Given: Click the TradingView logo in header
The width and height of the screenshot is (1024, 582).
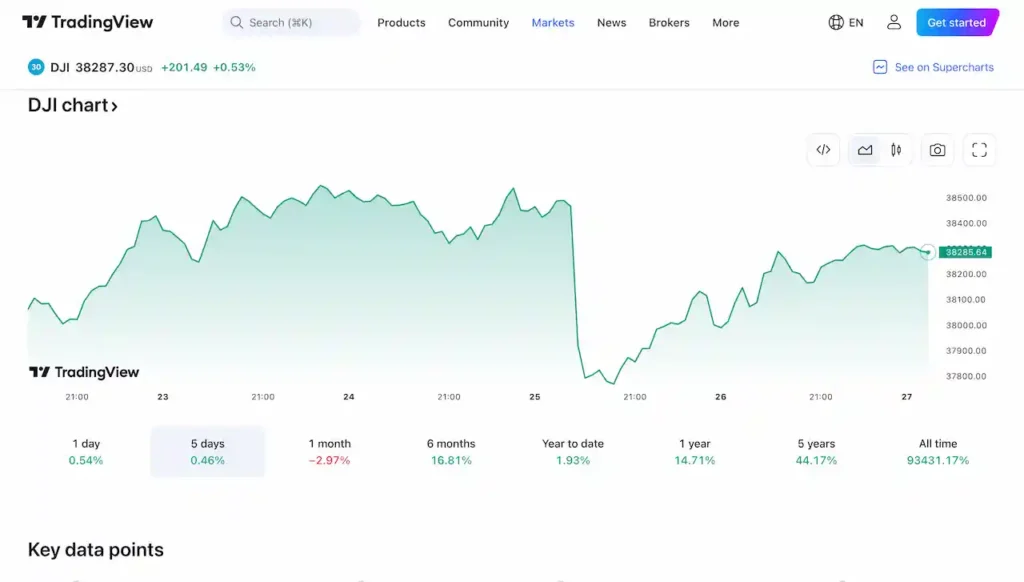Looking at the screenshot, I should coord(87,22).
